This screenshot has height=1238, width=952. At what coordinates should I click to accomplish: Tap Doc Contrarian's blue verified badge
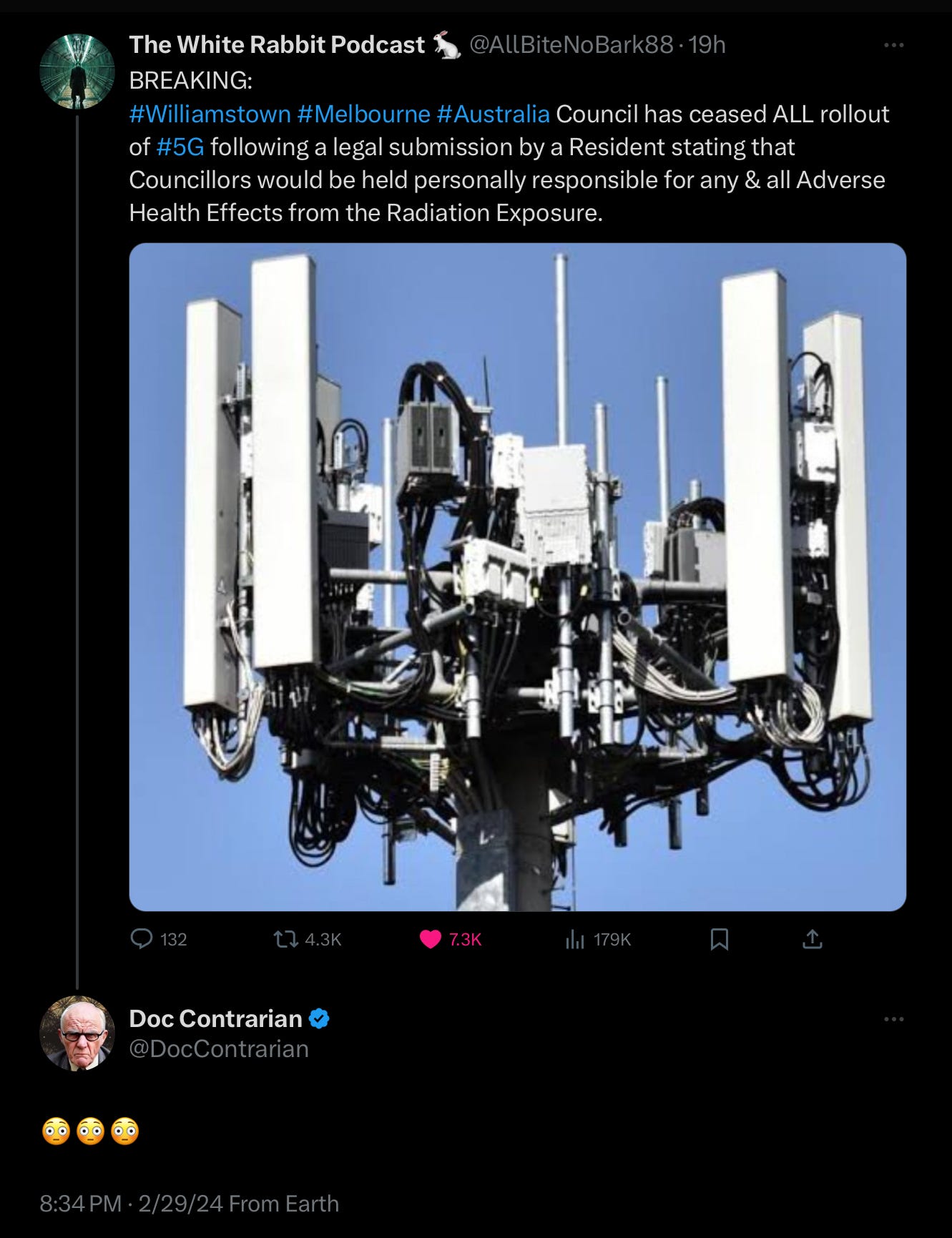pos(319,1018)
